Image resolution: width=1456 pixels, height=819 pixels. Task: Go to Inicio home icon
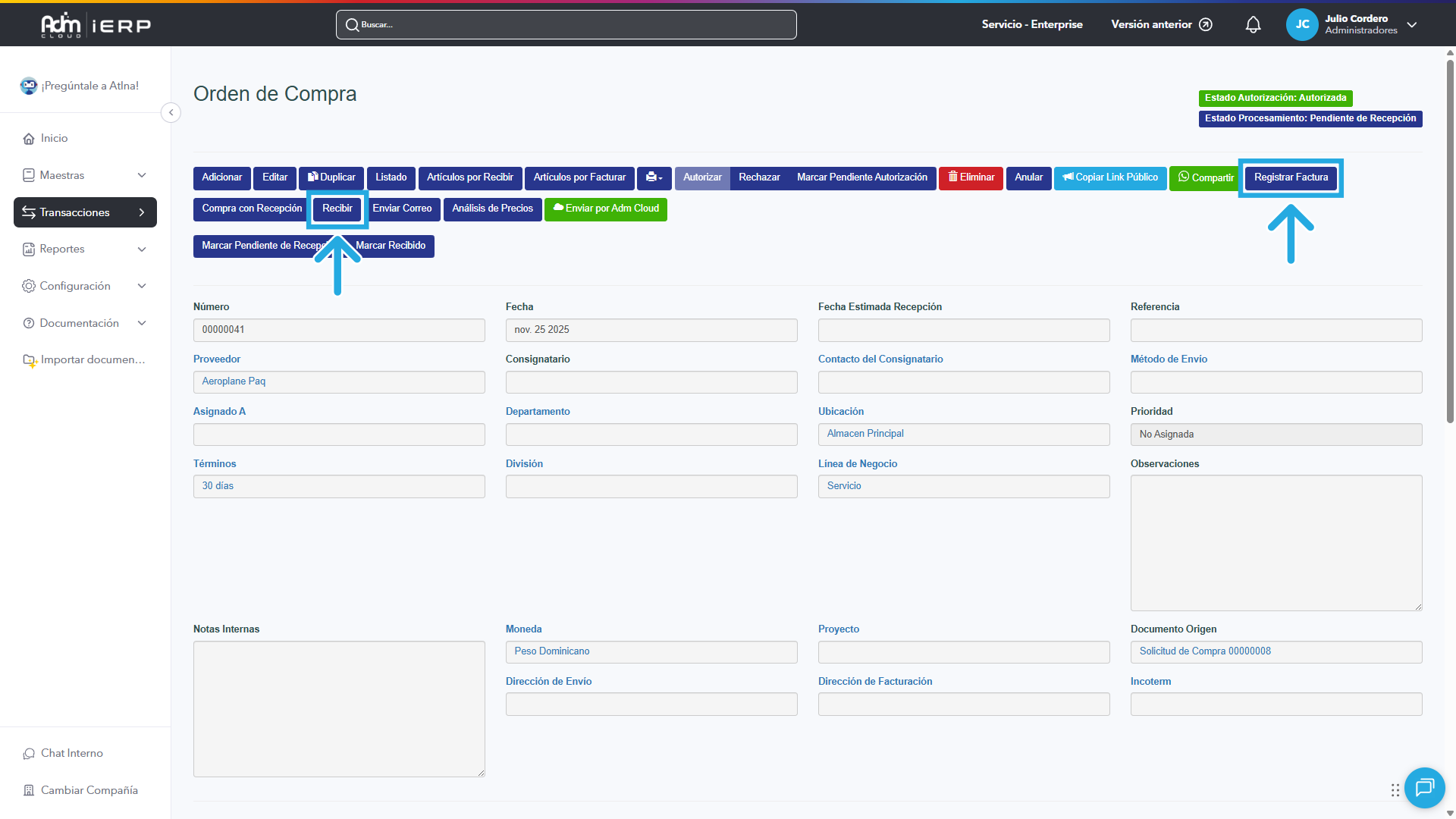(29, 139)
